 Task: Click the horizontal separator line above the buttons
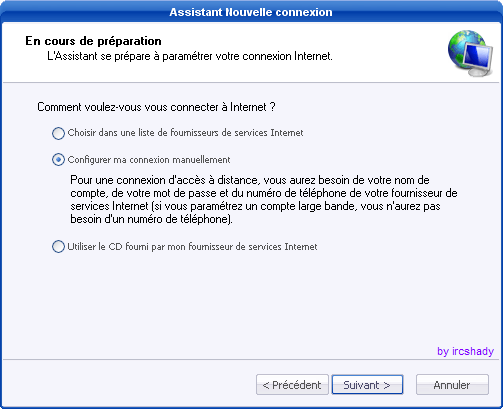[251, 360]
